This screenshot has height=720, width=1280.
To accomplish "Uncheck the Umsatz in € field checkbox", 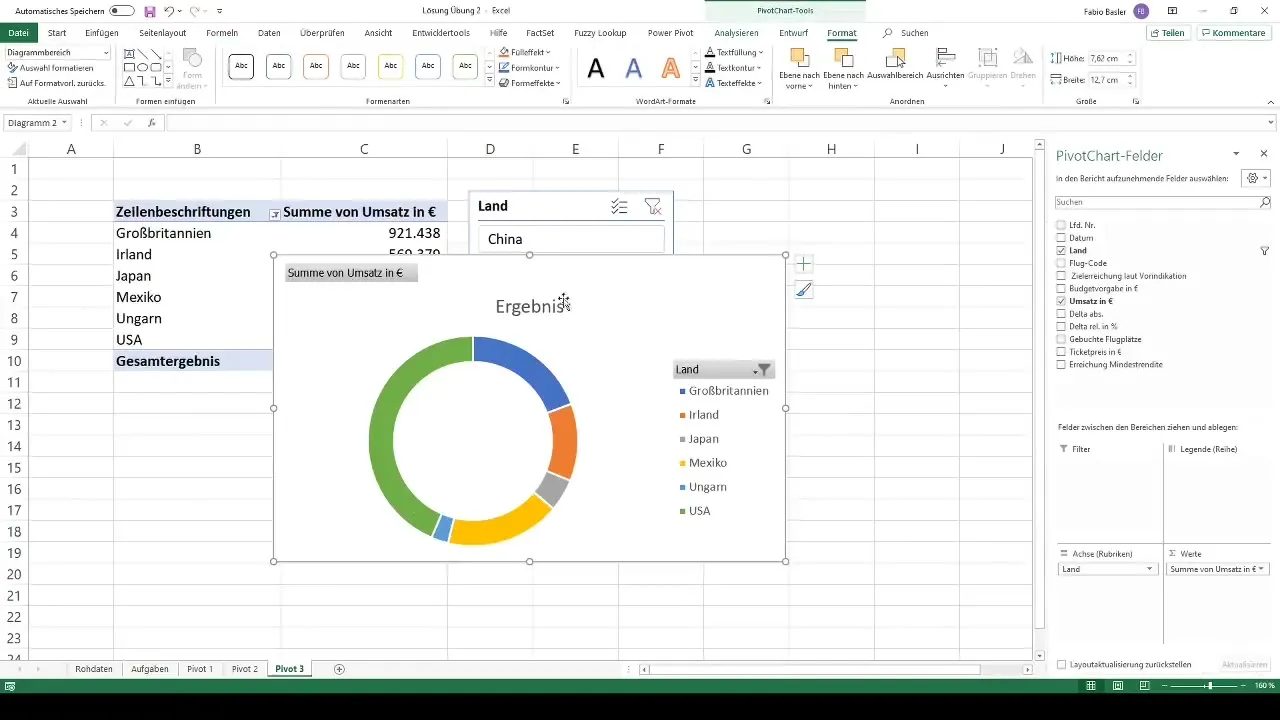I will tap(1061, 301).
